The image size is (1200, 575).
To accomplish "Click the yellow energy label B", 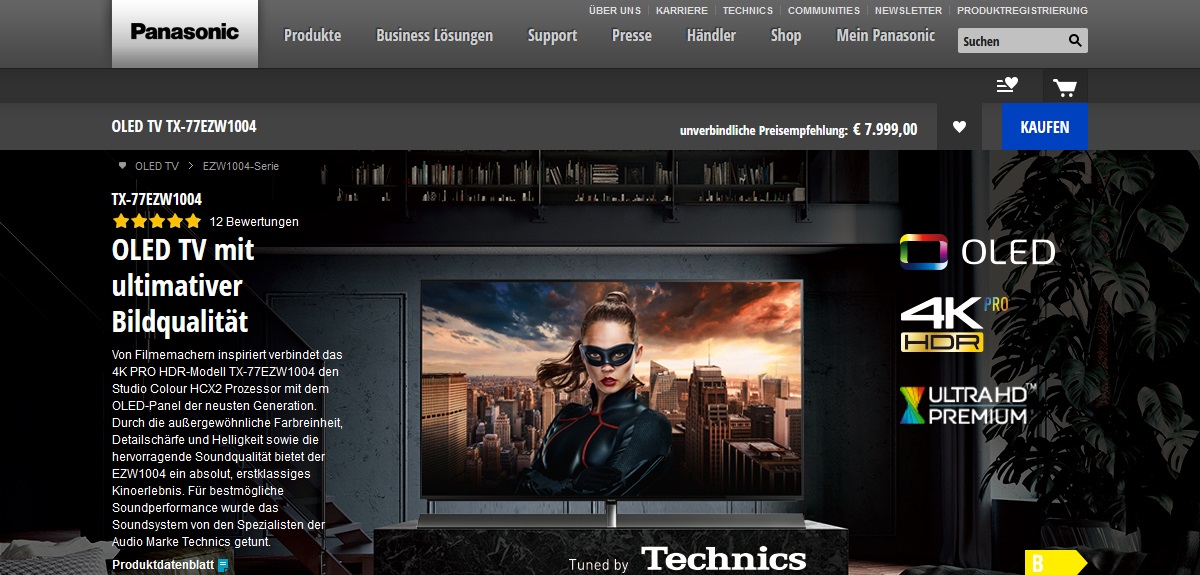I will (x=1050, y=563).
